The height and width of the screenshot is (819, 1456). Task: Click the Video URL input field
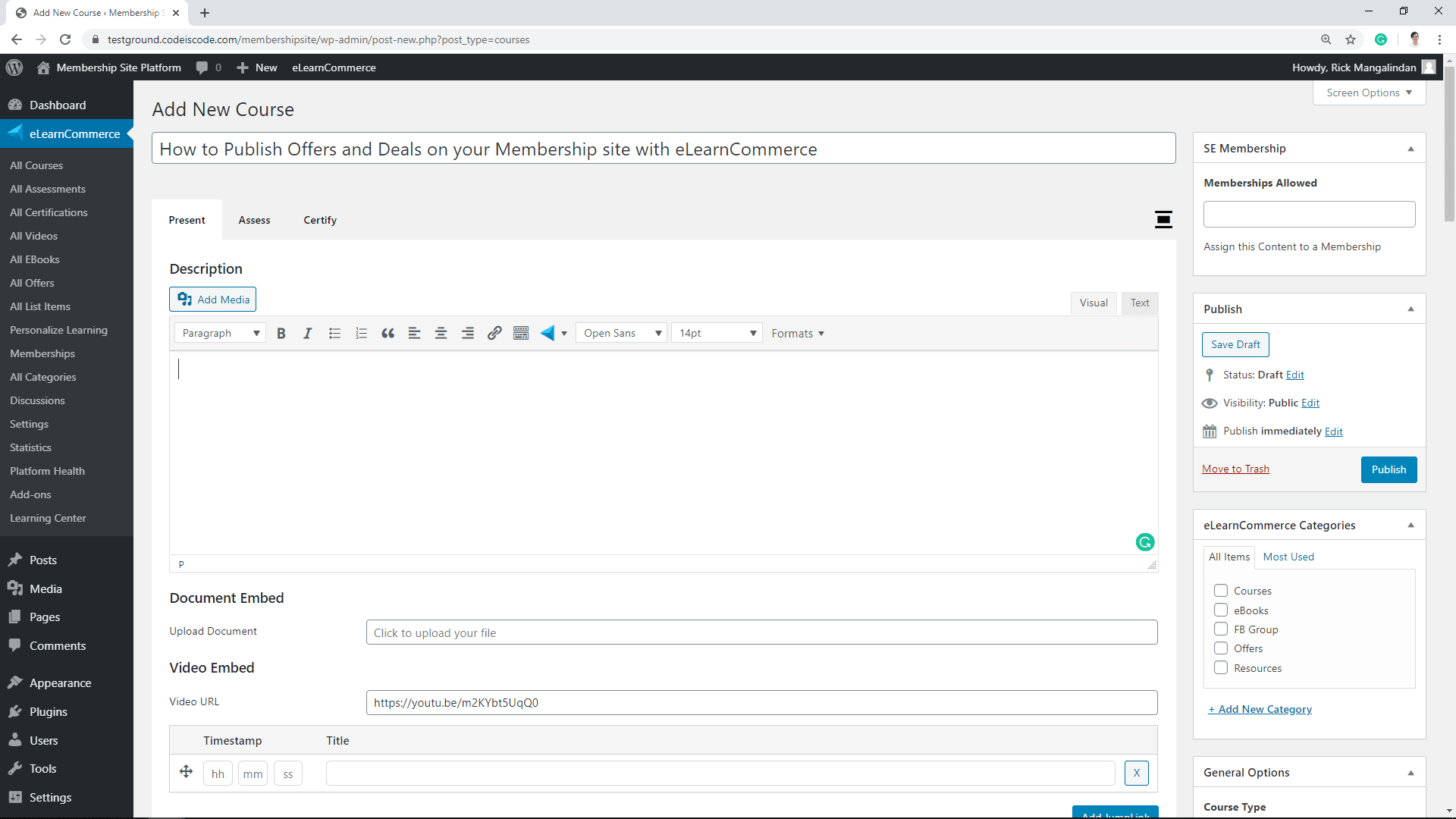click(761, 703)
